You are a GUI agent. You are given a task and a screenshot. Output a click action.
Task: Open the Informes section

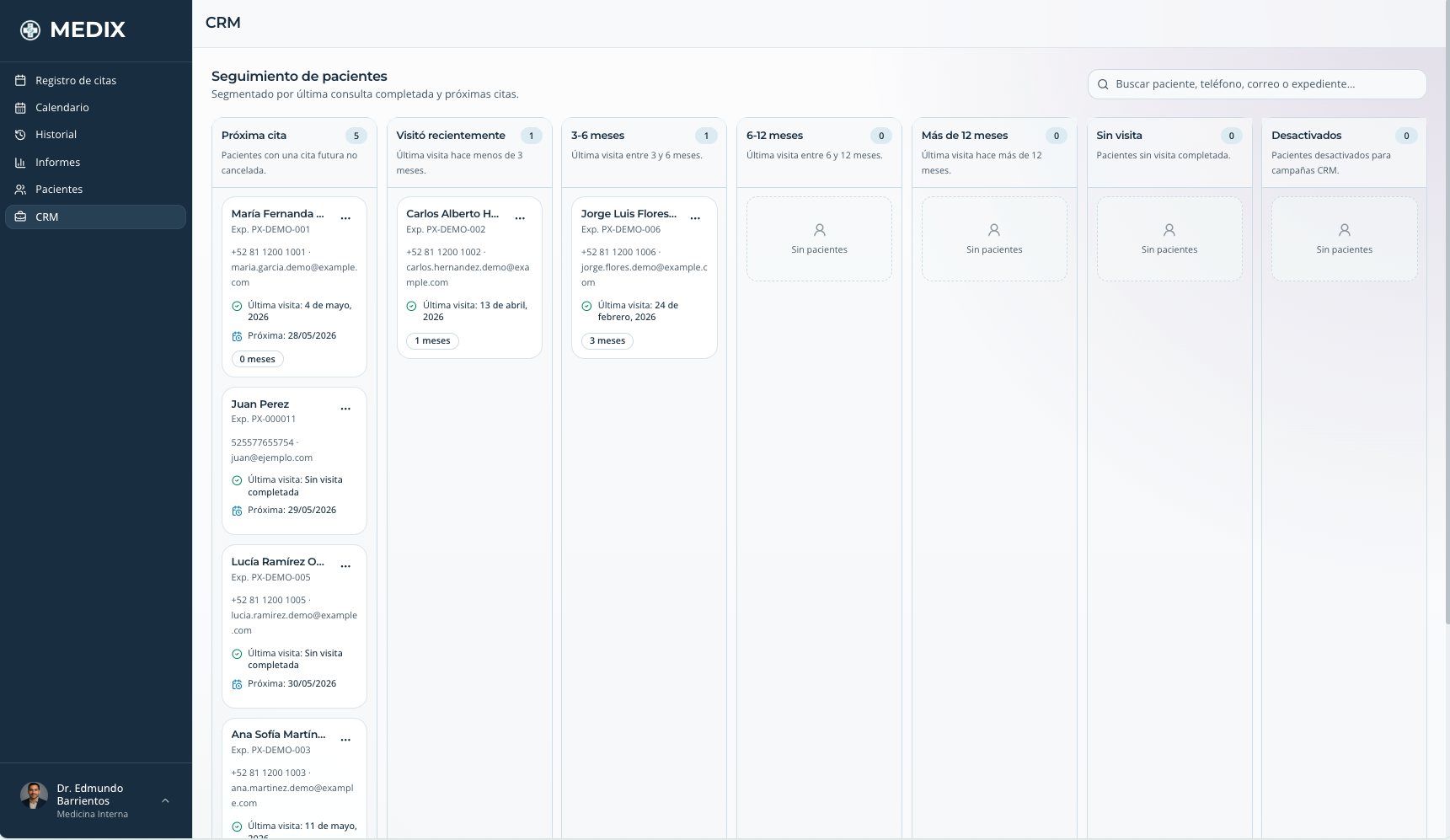(95, 163)
